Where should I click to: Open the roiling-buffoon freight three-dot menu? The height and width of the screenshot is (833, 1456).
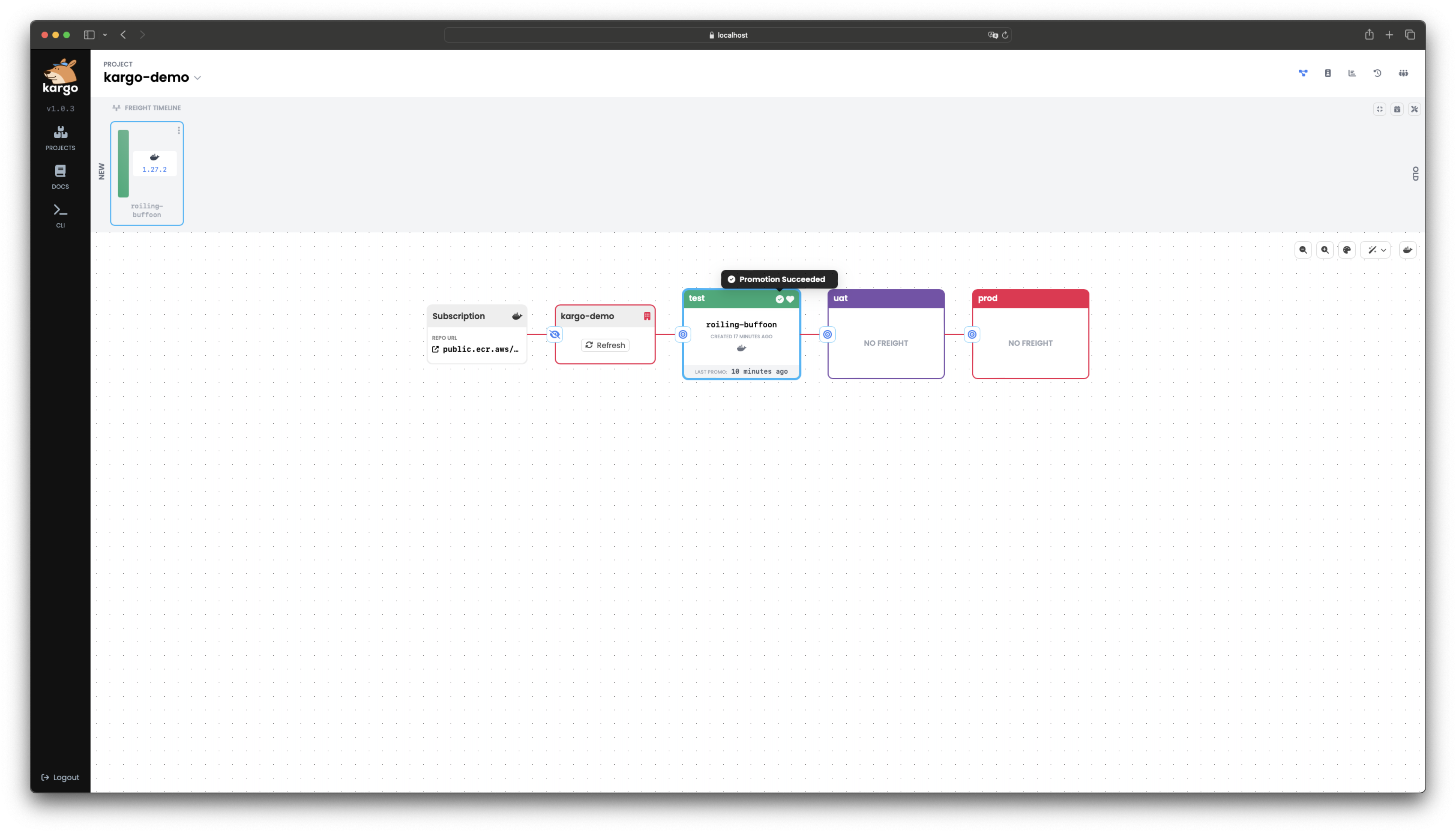[179, 130]
